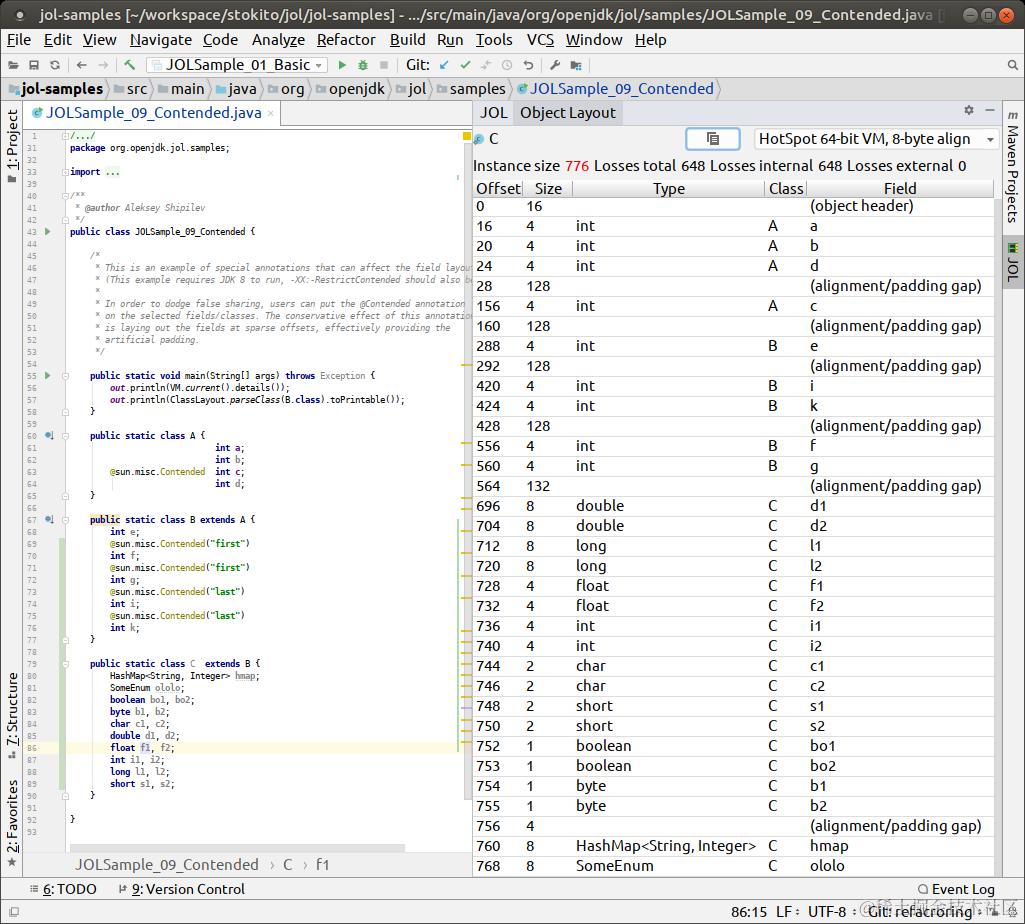The width and height of the screenshot is (1025, 924).
Task: Select the hmap row in the layout table
Action: 733,846
